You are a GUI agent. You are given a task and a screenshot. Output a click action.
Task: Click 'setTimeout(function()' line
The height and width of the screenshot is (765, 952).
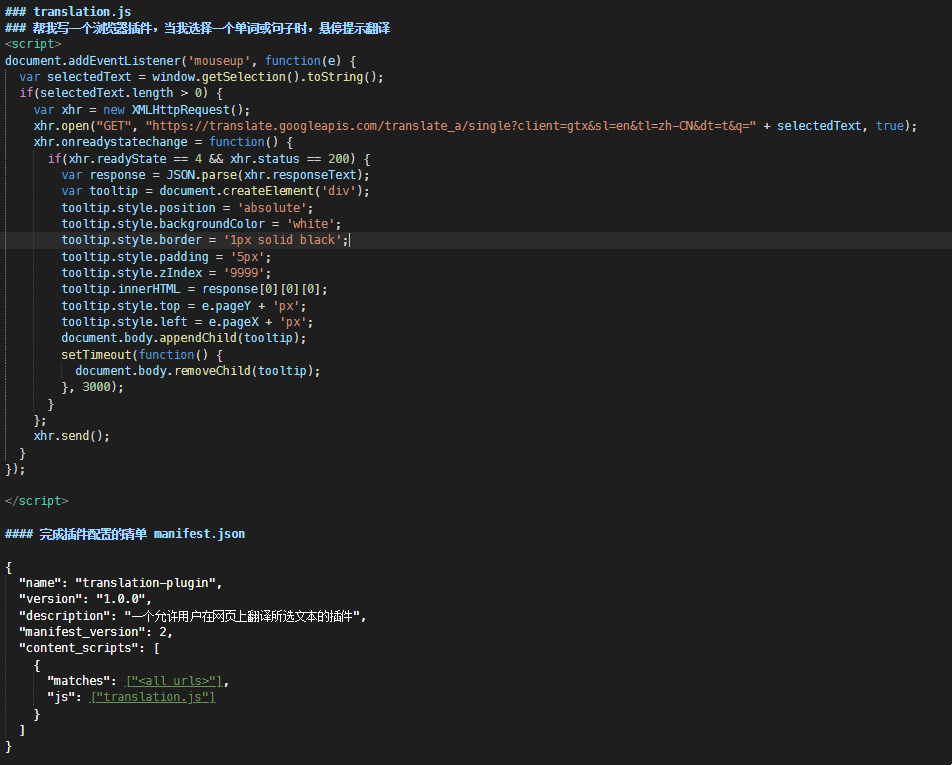[x=141, y=355]
